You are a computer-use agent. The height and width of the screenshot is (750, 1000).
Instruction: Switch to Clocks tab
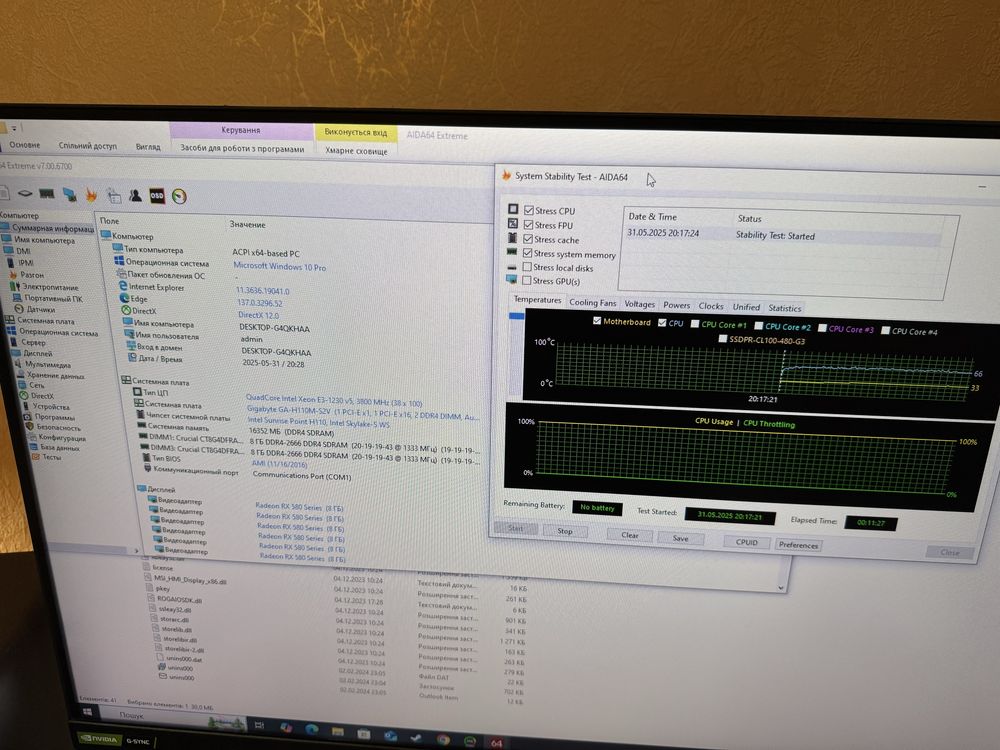pos(710,306)
